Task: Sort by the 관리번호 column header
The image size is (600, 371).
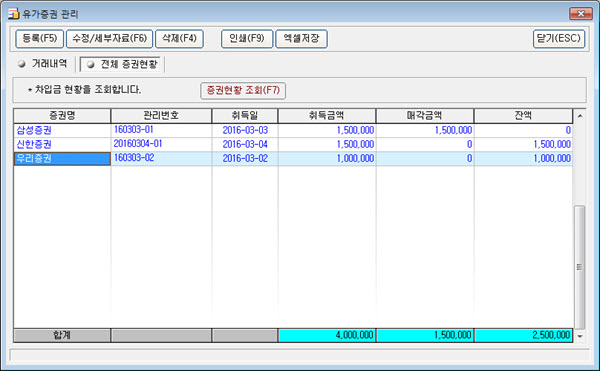Action: coord(161,116)
